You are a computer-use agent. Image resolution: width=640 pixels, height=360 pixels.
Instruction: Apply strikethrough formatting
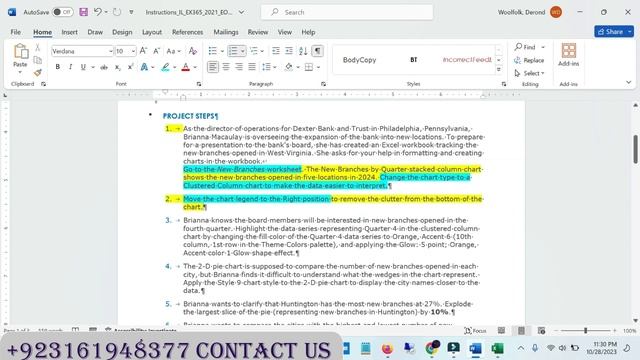pos(104,67)
